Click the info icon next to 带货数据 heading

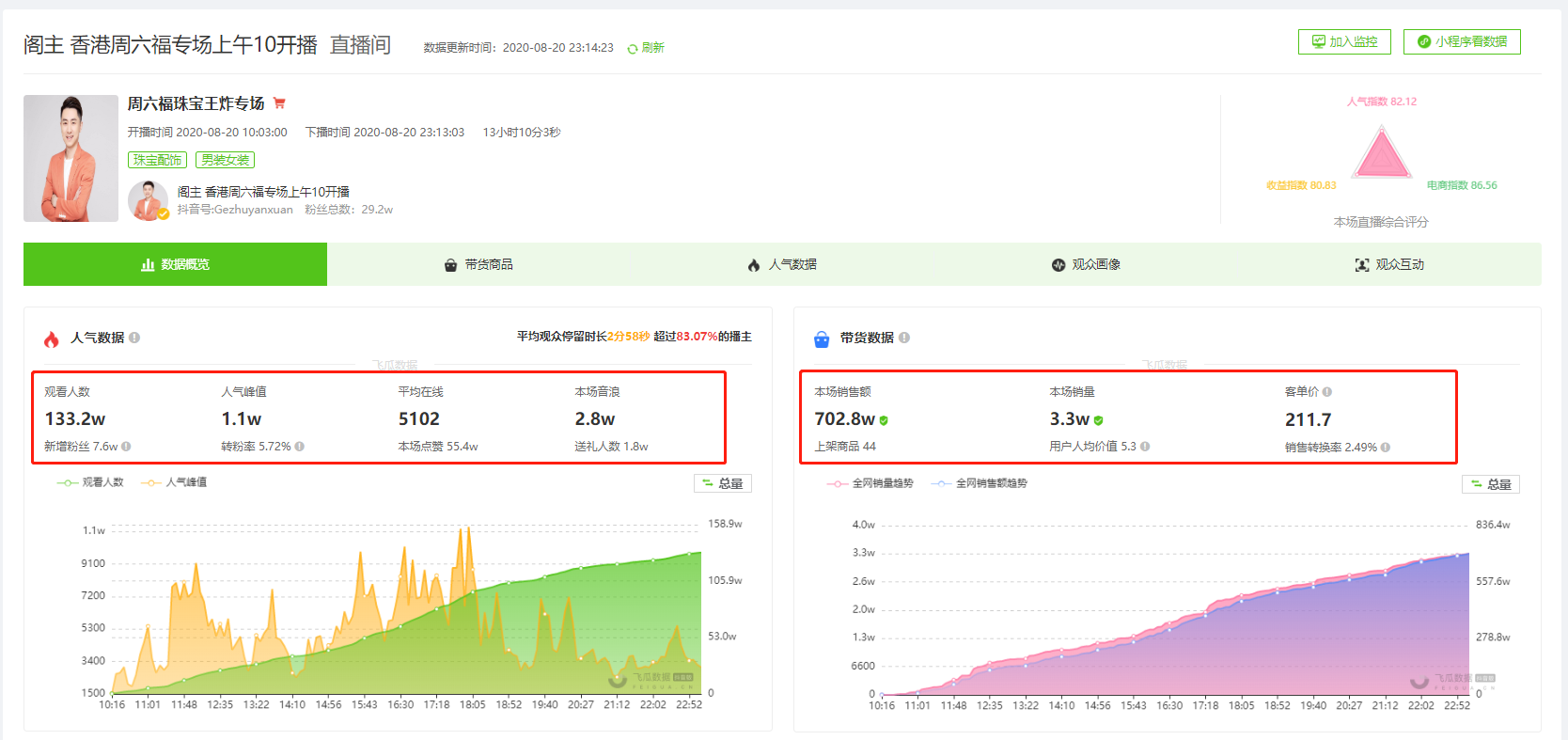click(x=904, y=338)
